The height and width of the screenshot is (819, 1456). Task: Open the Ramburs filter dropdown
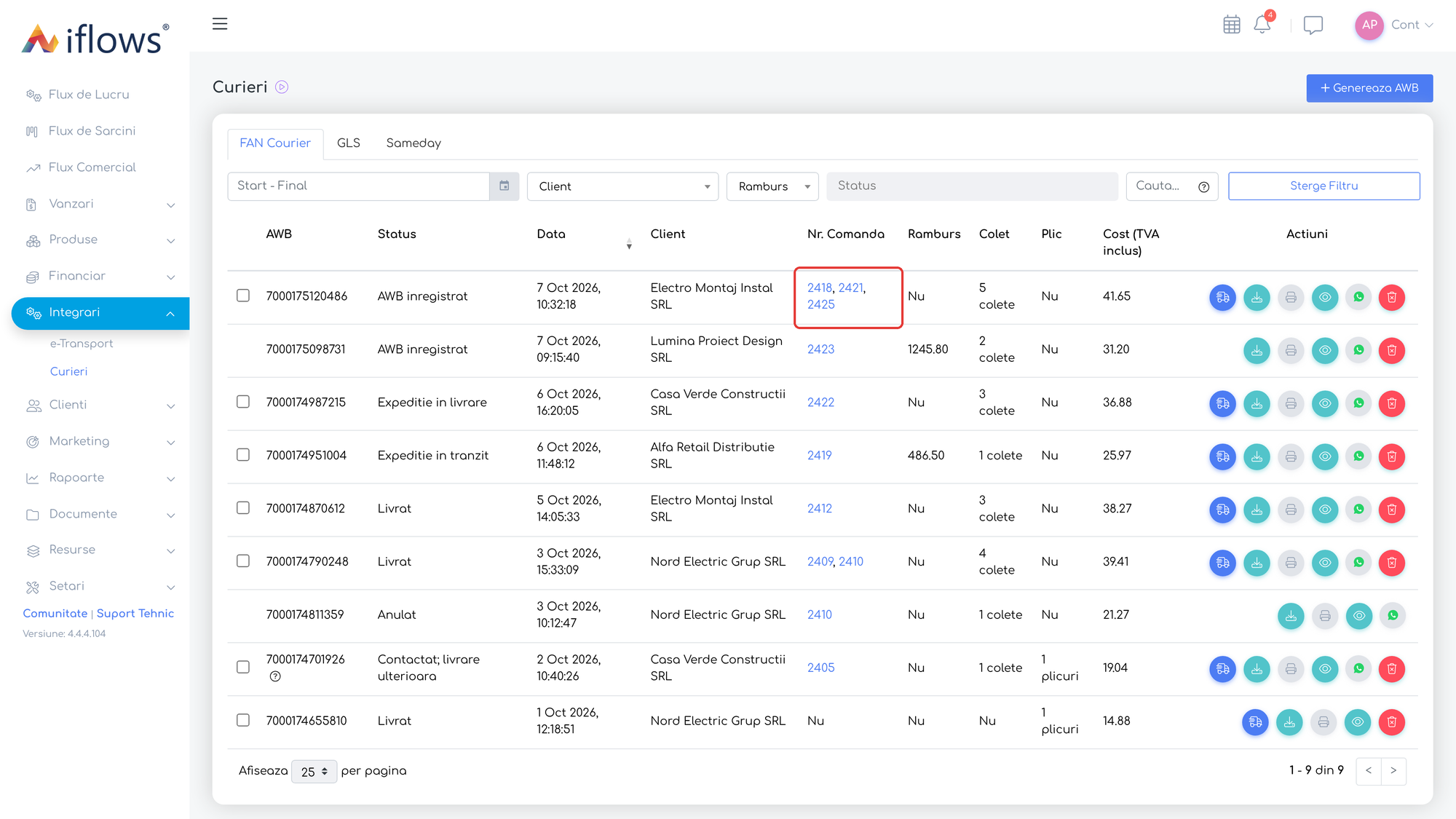pos(772,186)
